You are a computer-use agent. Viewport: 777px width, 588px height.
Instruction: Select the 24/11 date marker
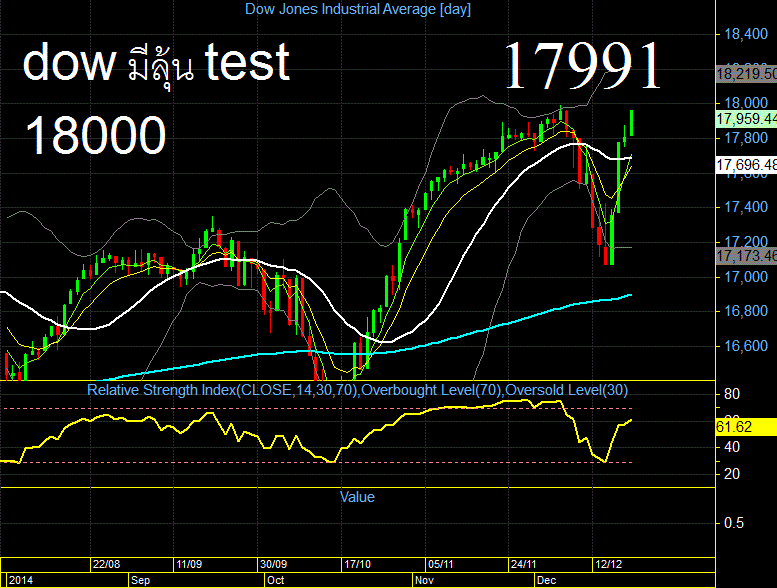point(524,564)
